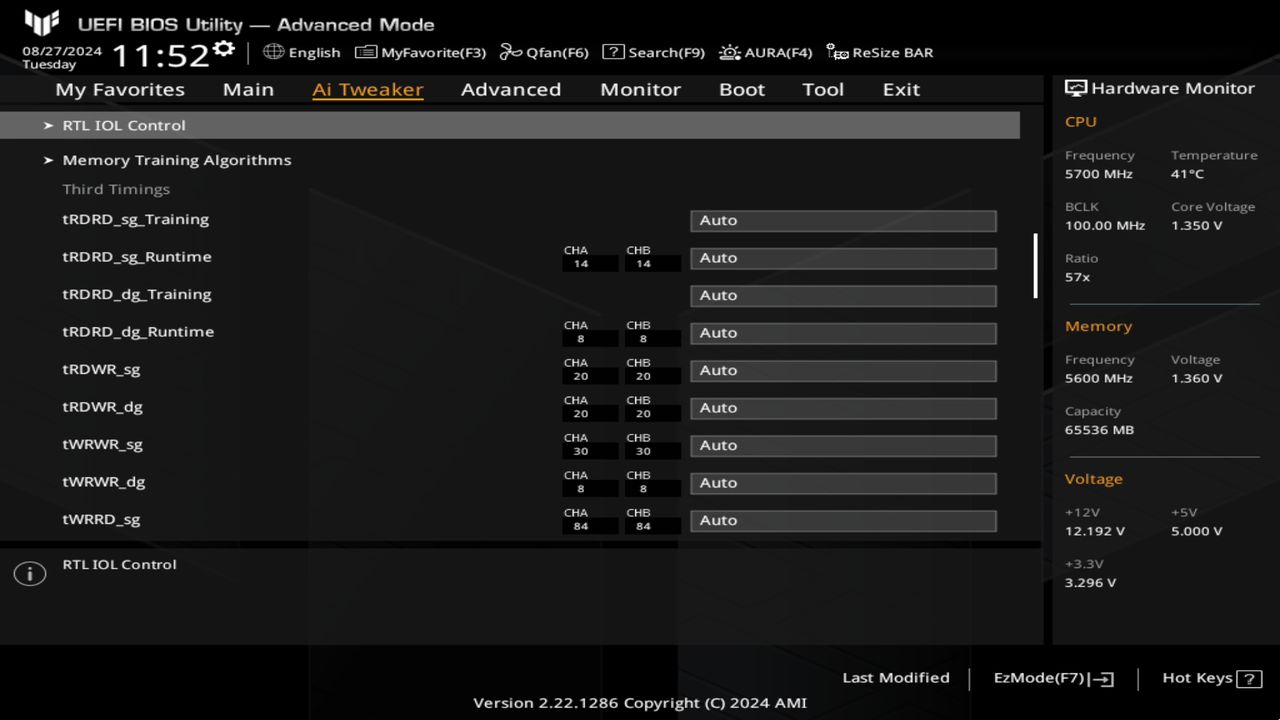Select the tRDWR_dg label
Viewport: 1280px width, 720px height.
tap(102, 407)
